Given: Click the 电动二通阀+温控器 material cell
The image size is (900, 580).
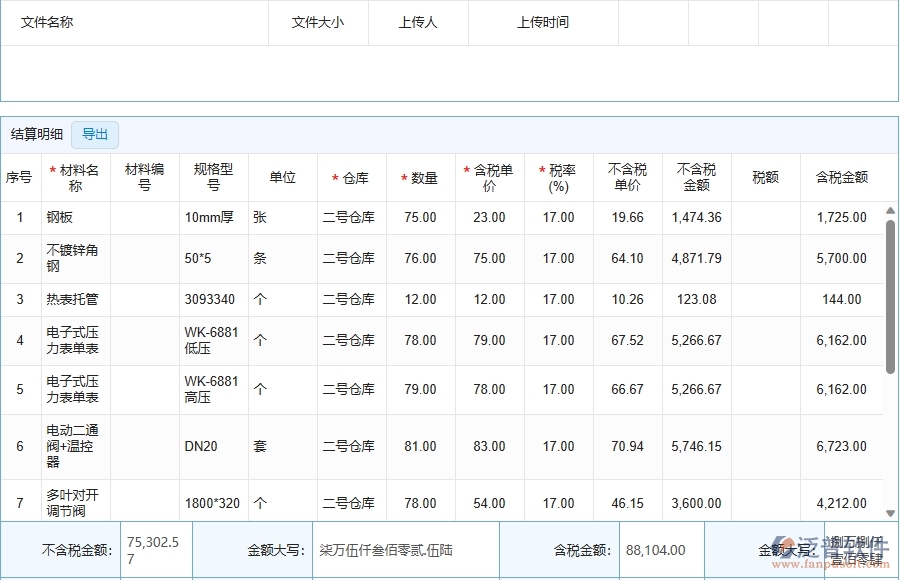Looking at the screenshot, I should coord(74,446).
